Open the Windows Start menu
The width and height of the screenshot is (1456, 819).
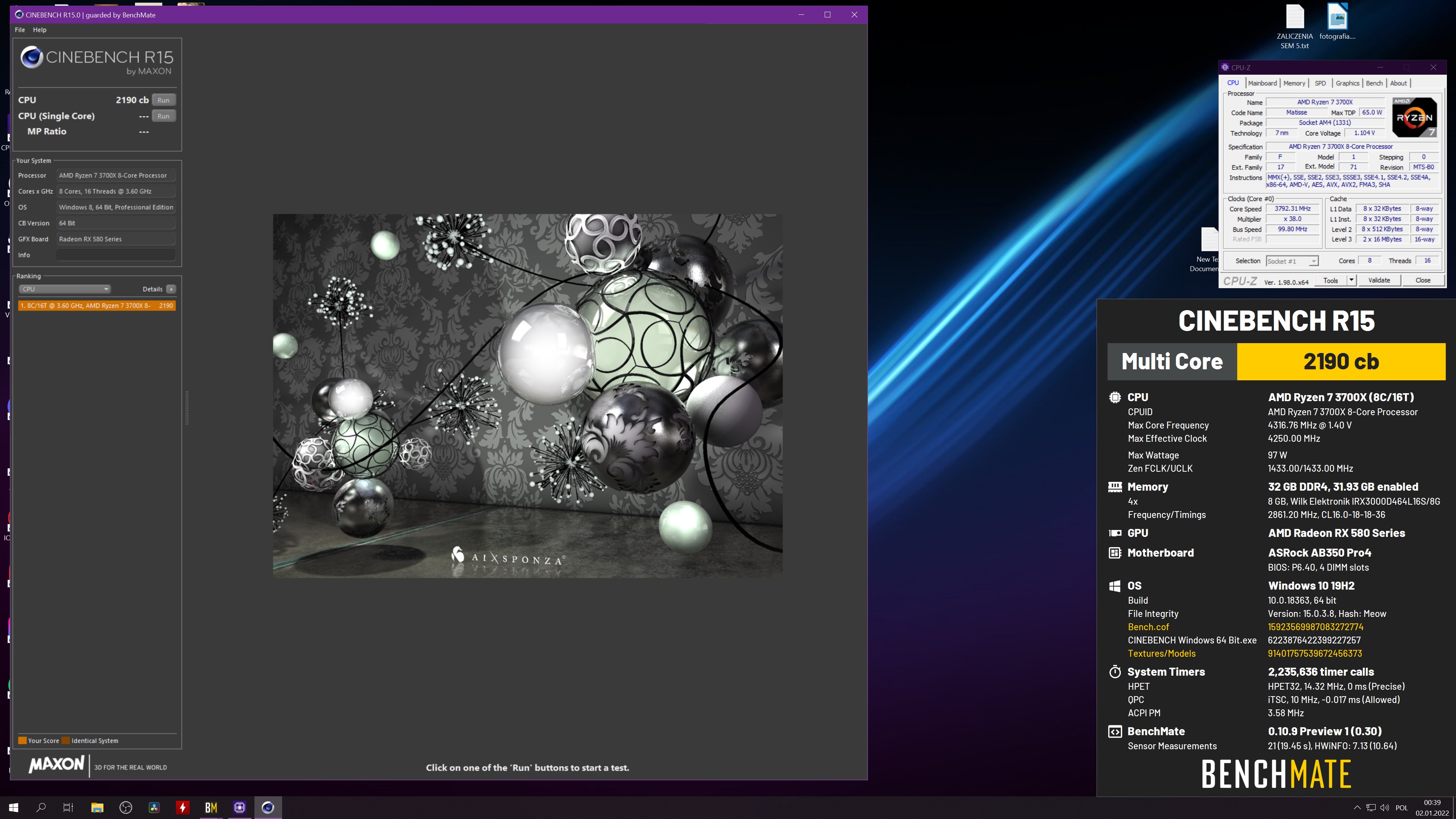14,808
